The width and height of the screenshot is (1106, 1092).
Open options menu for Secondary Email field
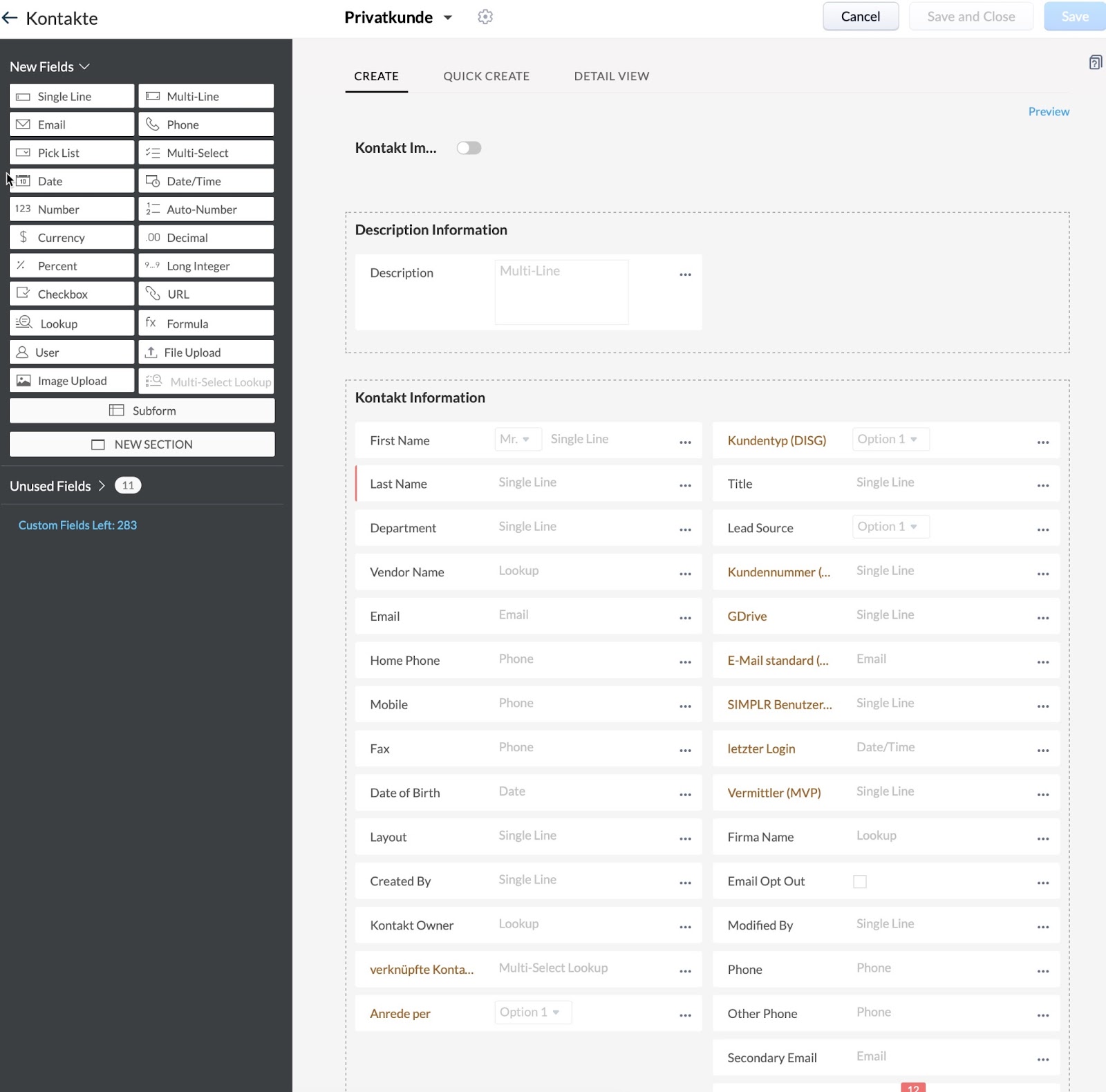pyautogui.click(x=1043, y=1060)
